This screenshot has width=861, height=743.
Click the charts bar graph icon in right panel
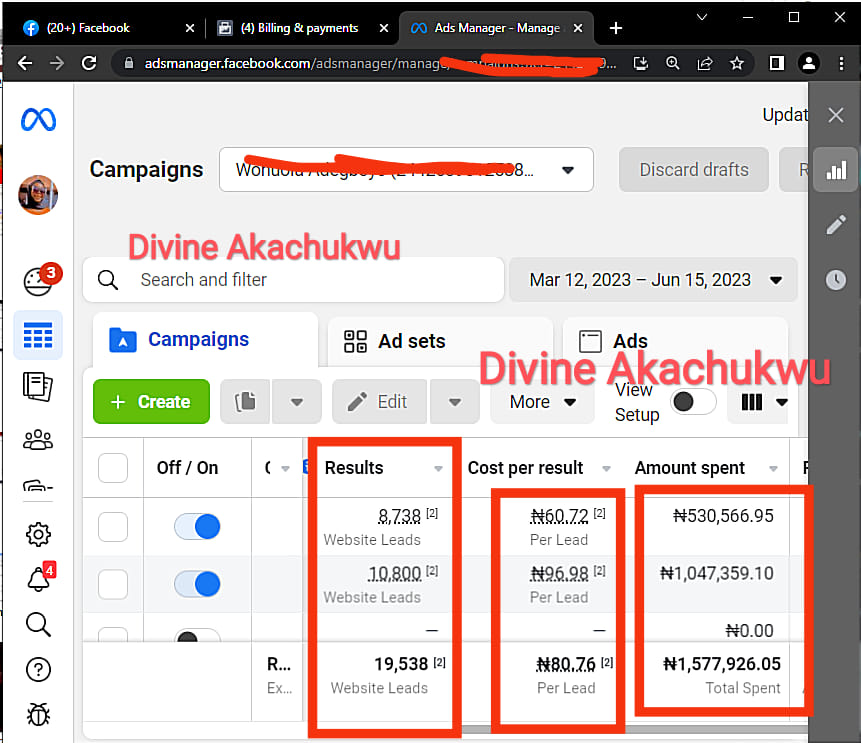tap(835, 170)
